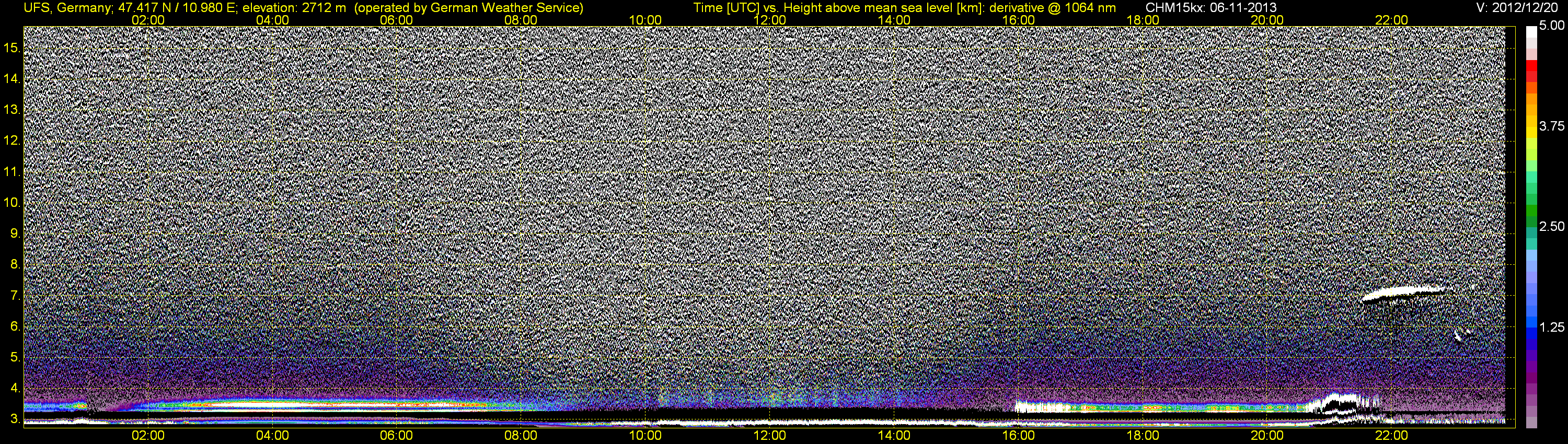Click the "elevation: 2712 m" text
The width and height of the screenshot is (1568, 444).
point(295,8)
